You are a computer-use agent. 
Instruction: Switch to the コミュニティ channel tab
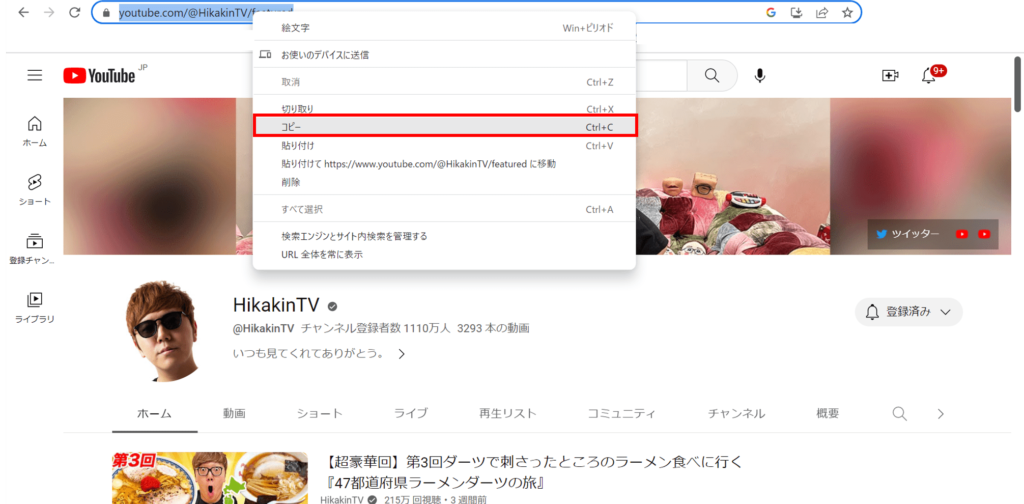(621, 413)
